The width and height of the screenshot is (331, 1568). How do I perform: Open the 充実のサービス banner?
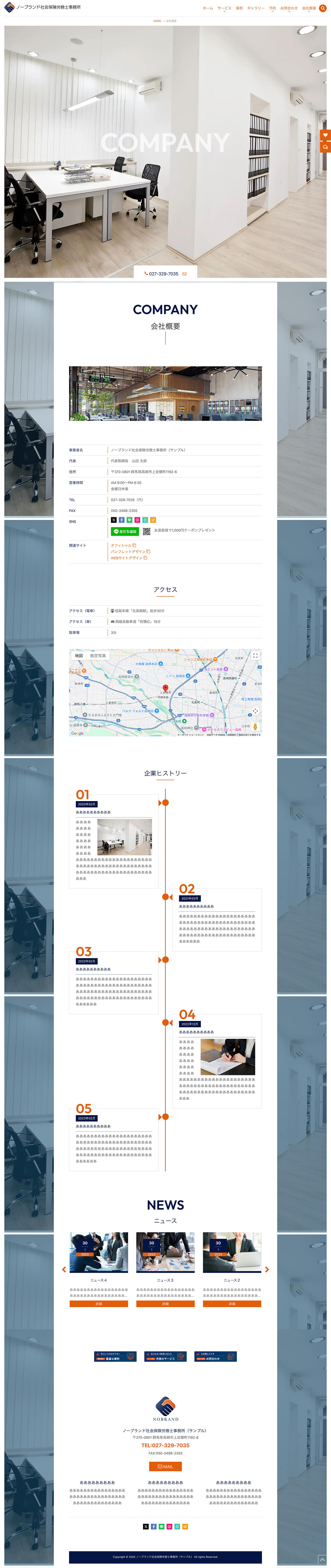[x=165, y=1356]
